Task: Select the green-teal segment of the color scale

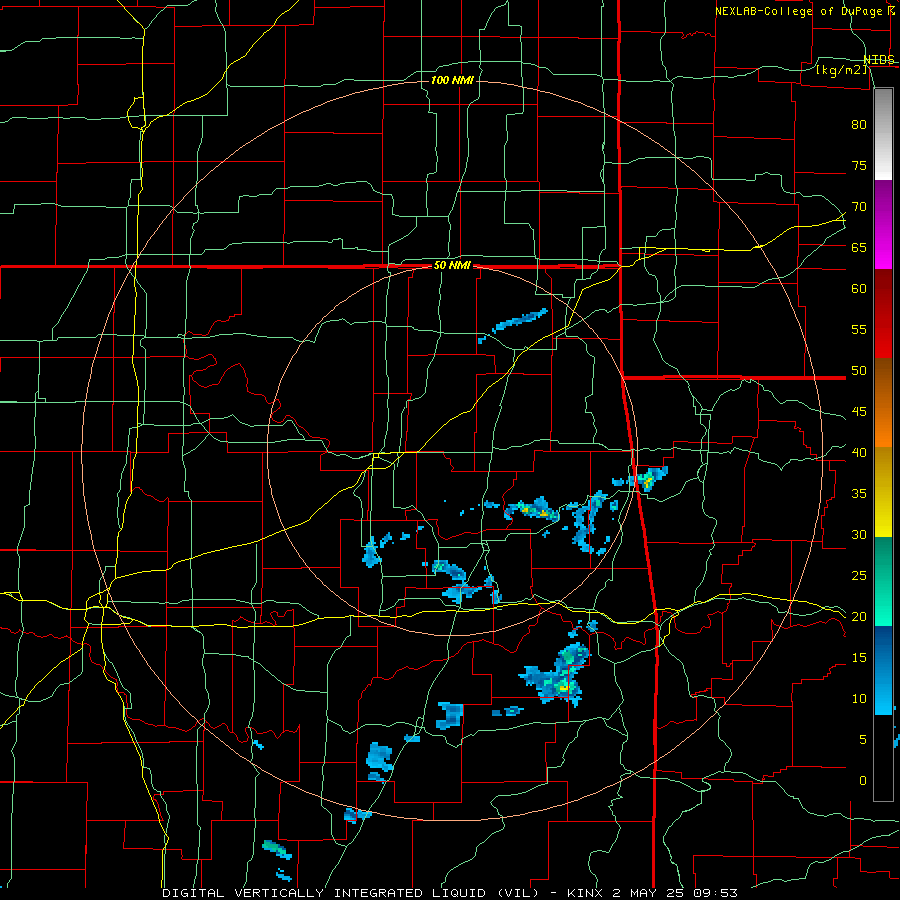Action: (x=883, y=581)
